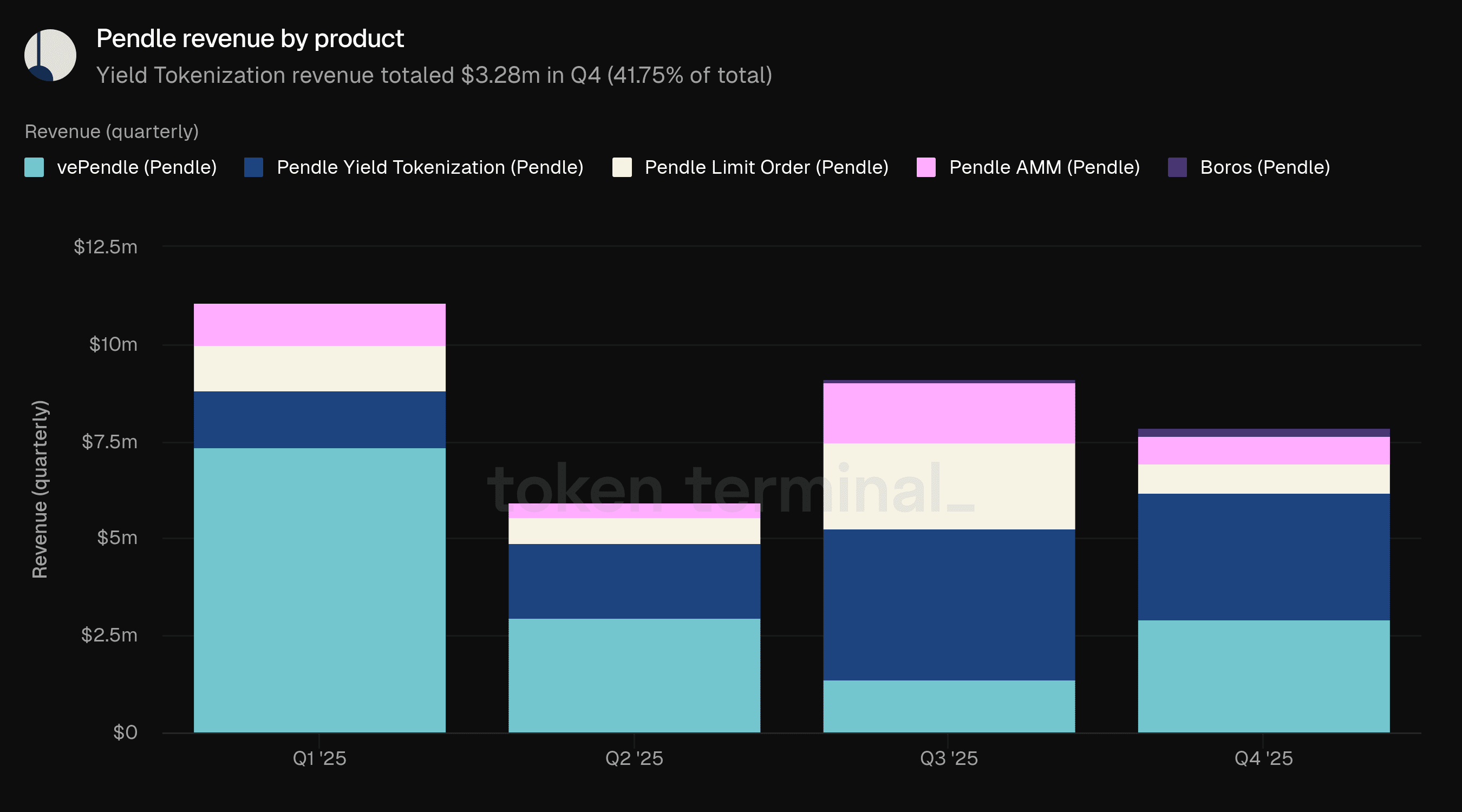Click the Q1 '25 vePendle bar segment

[319, 590]
